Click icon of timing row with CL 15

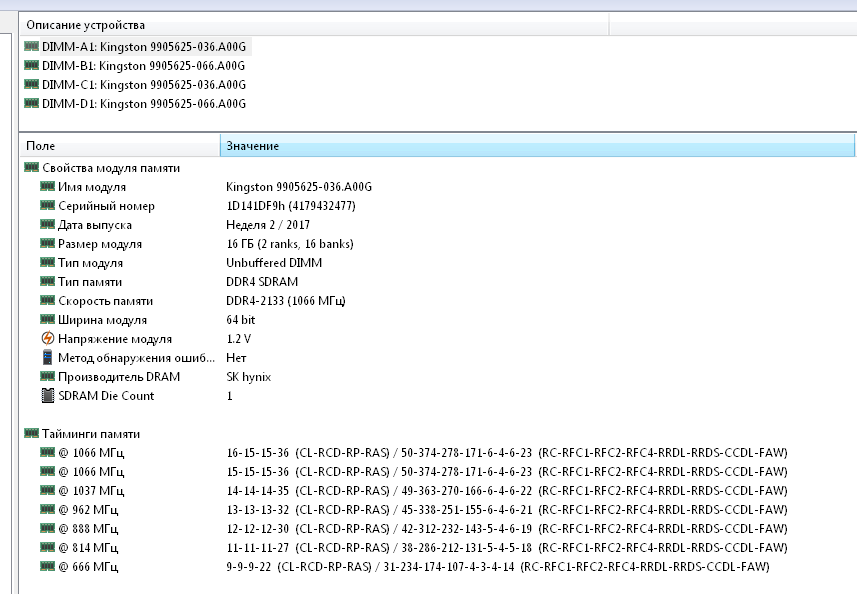pyautogui.click(x=48, y=471)
